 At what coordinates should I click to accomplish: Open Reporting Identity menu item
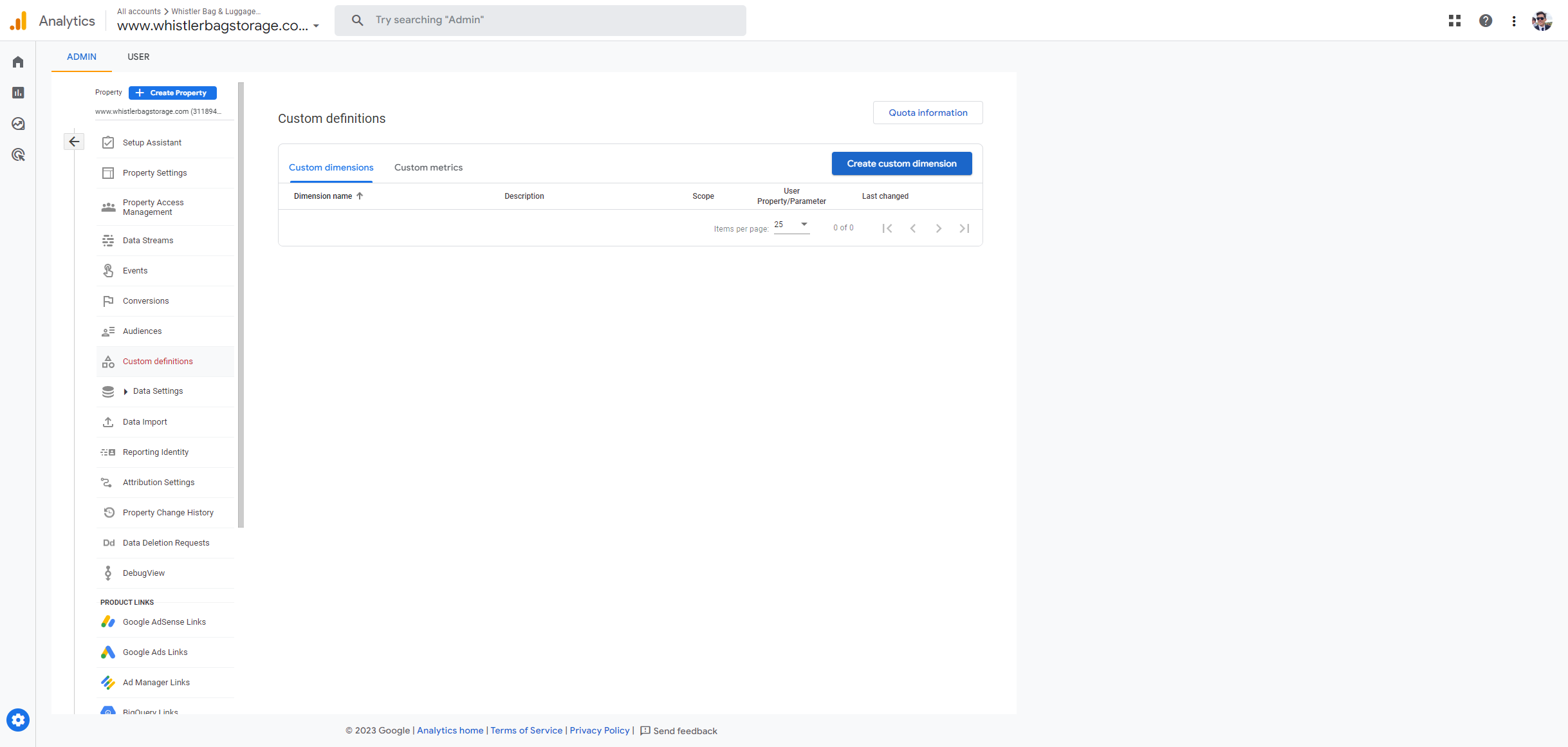click(x=166, y=452)
